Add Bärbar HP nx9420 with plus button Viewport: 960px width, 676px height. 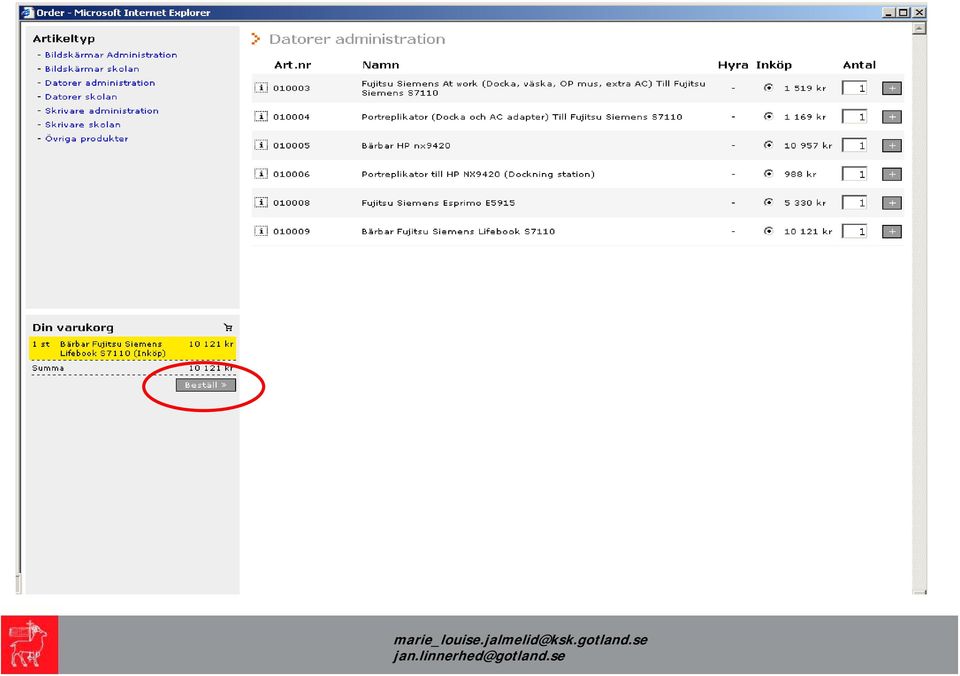click(891, 146)
